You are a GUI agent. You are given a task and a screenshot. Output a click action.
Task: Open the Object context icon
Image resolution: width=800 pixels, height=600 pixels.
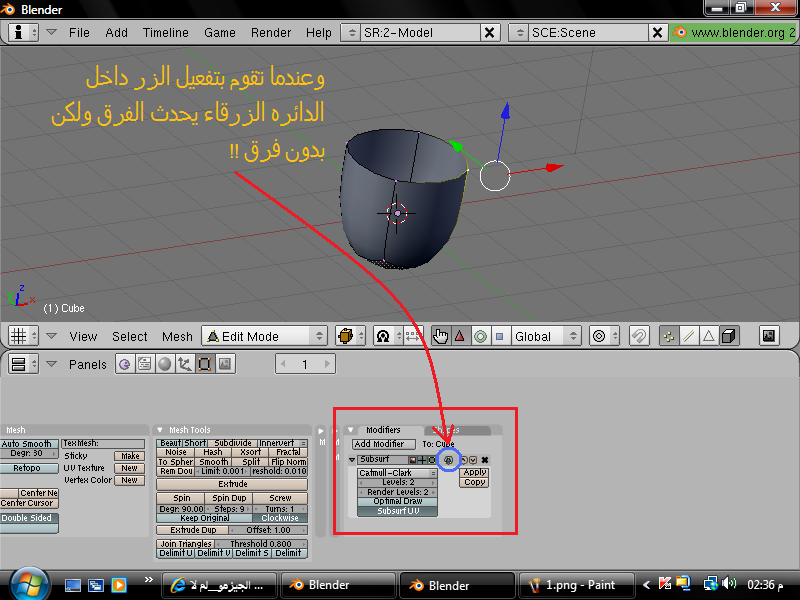(x=184, y=364)
